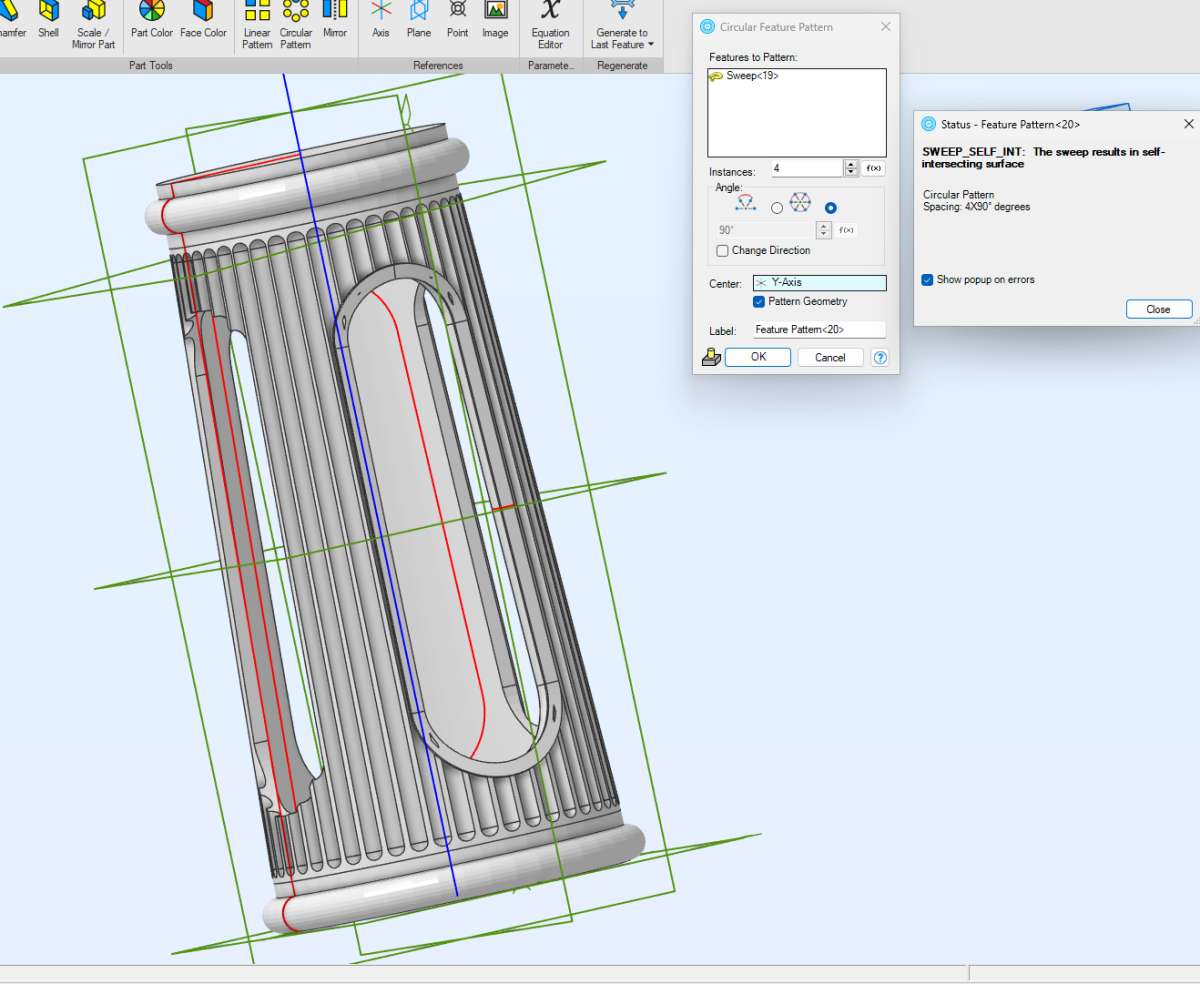Select the Chamfer tool in the ribbon
This screenshot has height=984, width=1200.
click(11, 20)
